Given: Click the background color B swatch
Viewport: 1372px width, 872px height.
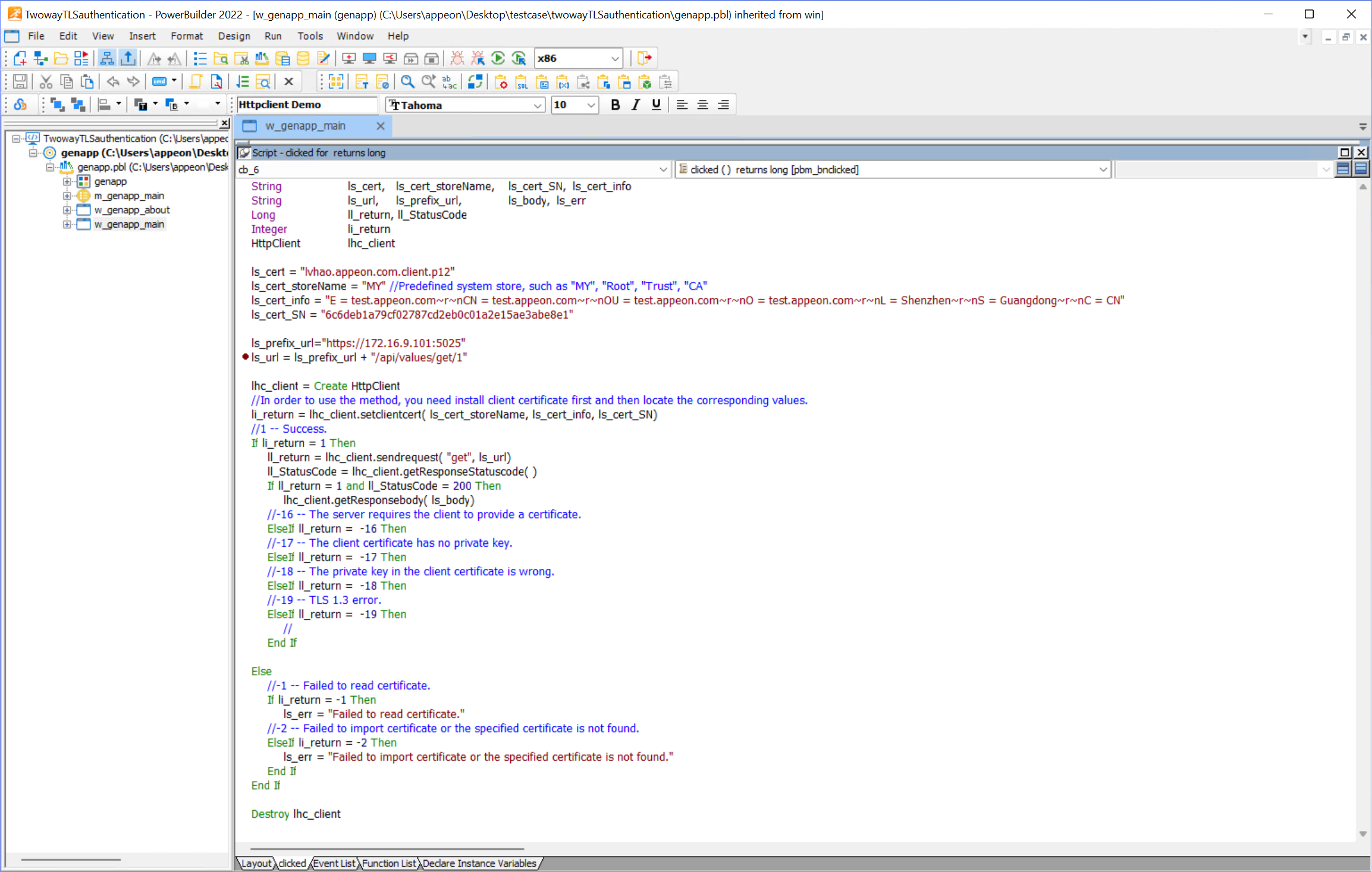Looking at the screenshot, I should coord(172,105).
